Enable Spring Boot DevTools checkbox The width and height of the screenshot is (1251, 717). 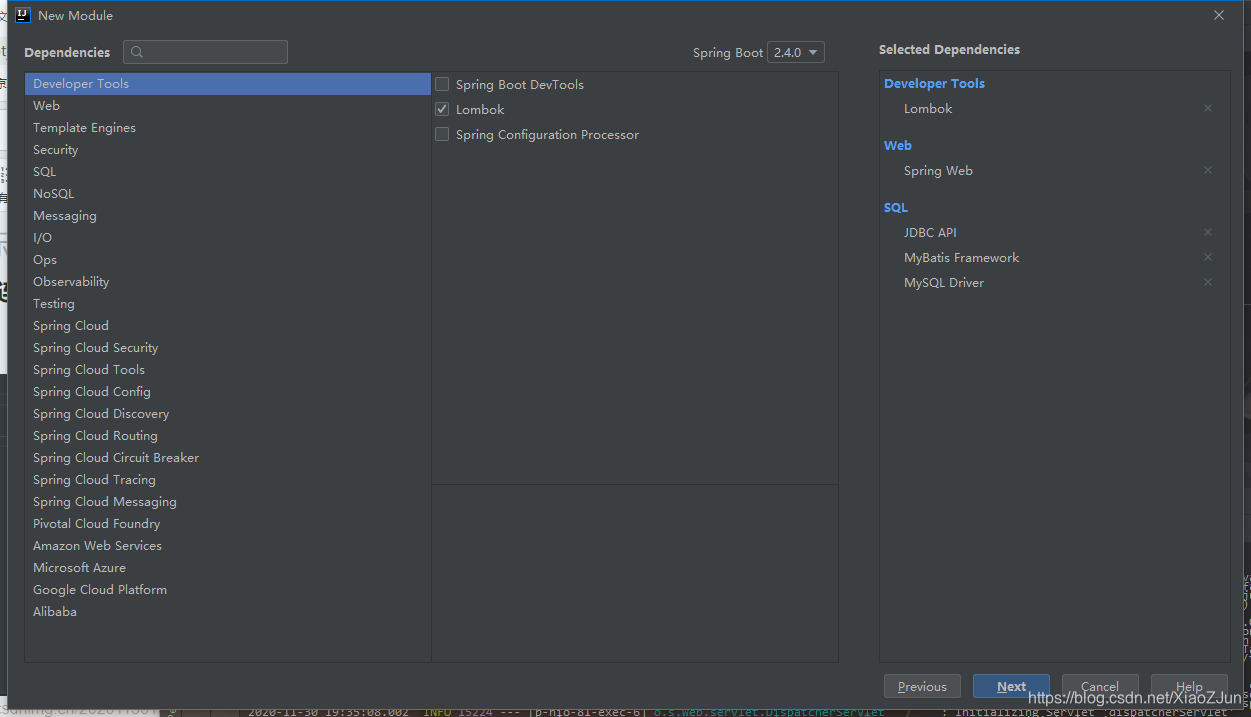click(x=442, y=84)
